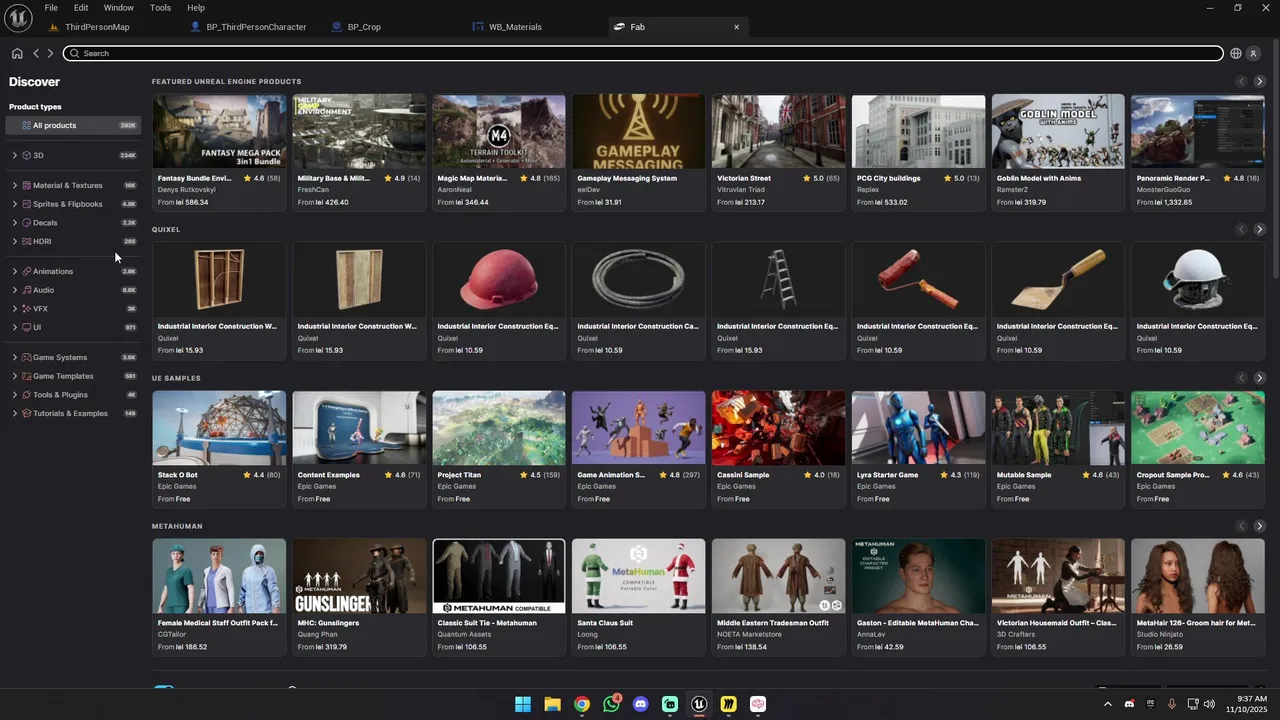1280x720 pixels.
Task: Show previous UE Samples carousel items
Action: click(1241, 378)
